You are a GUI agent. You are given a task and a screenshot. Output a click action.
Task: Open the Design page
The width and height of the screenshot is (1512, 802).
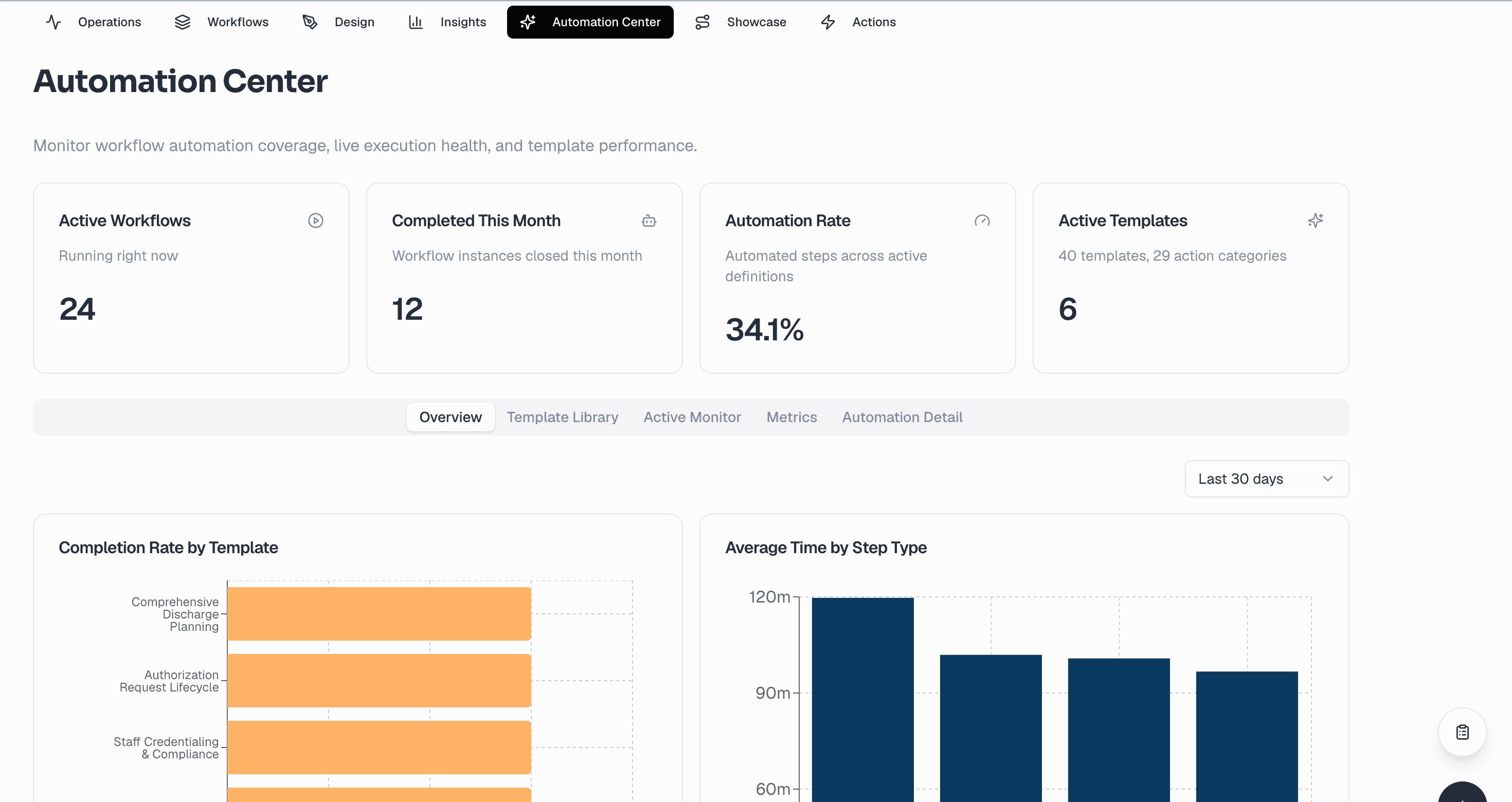pos(338,22)
